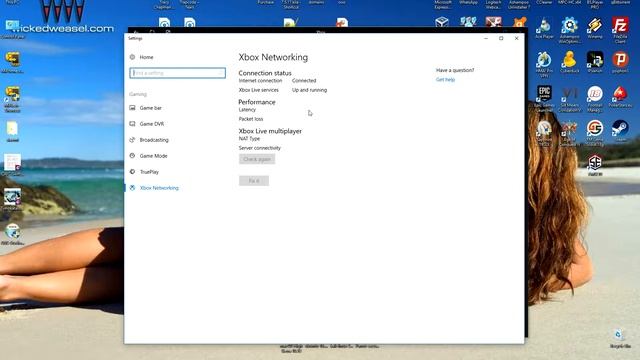The image size is (640, 360).
Task: Open Football Manager 18 desktop icon
Action: pos(595,98)
